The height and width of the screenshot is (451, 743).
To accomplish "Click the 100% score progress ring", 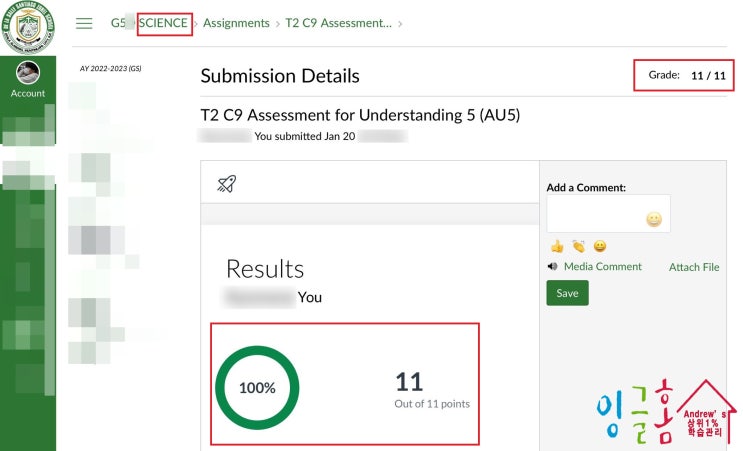I will pos(257,388).
